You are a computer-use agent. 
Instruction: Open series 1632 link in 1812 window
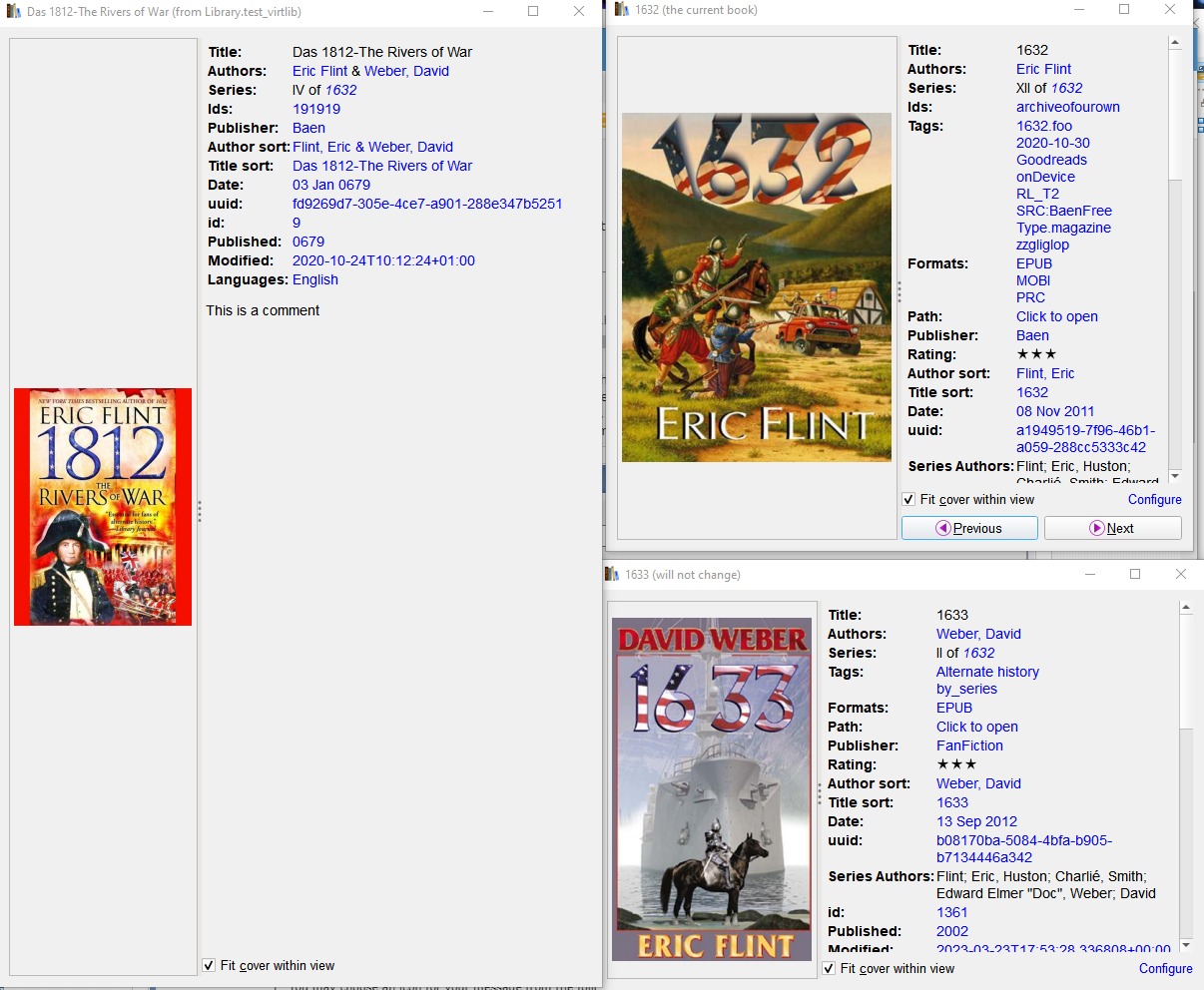[x=340, y=90]
